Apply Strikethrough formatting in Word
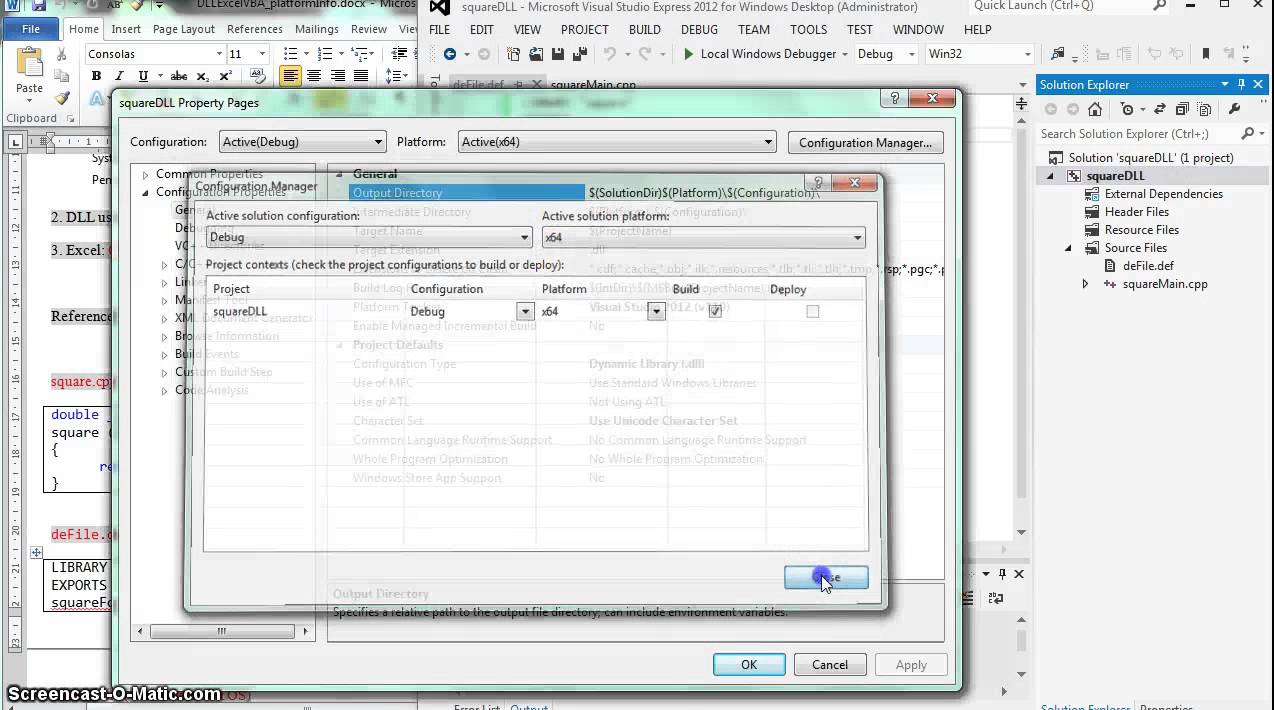The height and width of the screenshot is (710, 1274). [x=179, y=76]
